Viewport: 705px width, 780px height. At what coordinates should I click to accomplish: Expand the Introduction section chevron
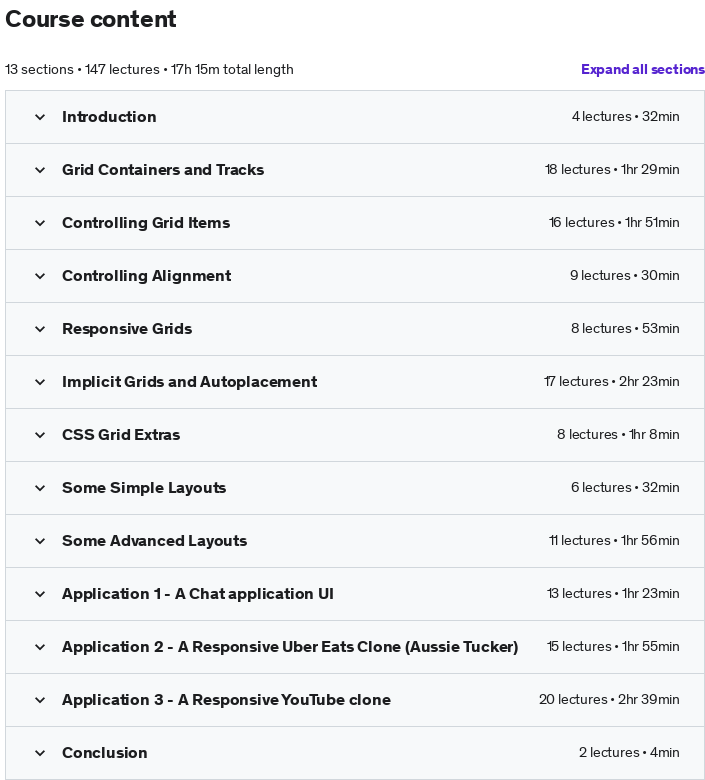(40, 117)
